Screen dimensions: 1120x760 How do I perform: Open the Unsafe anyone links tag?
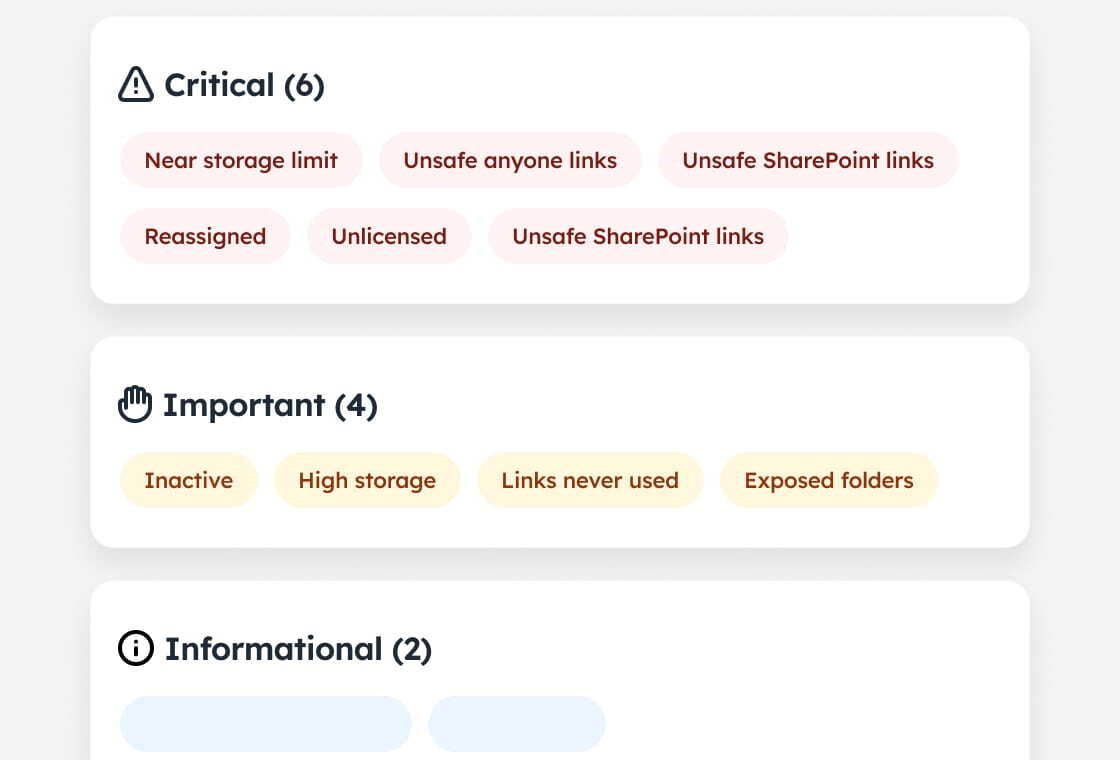[x=510, y=160]
